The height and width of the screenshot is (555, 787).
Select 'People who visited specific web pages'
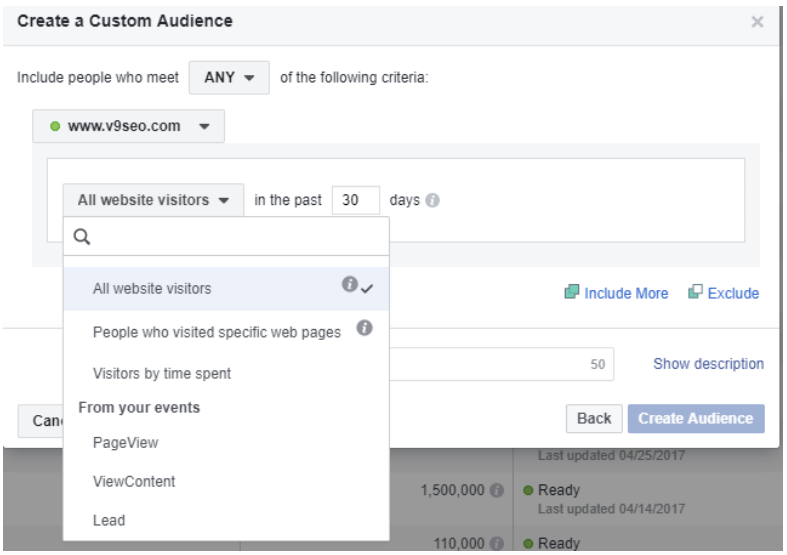[x=216, y=331]
